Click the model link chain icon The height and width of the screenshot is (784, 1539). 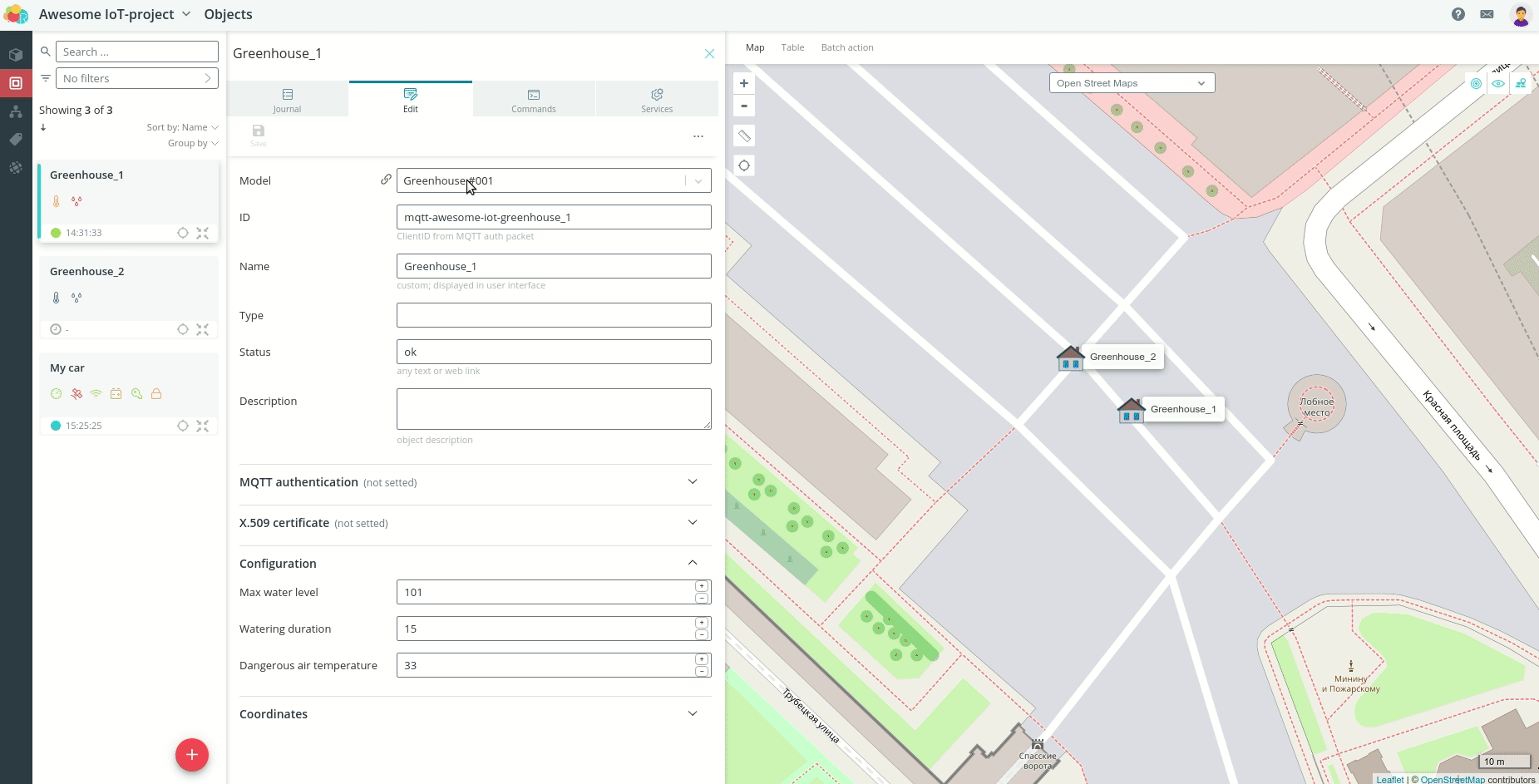pyautogui.click(x=386, y=180)
